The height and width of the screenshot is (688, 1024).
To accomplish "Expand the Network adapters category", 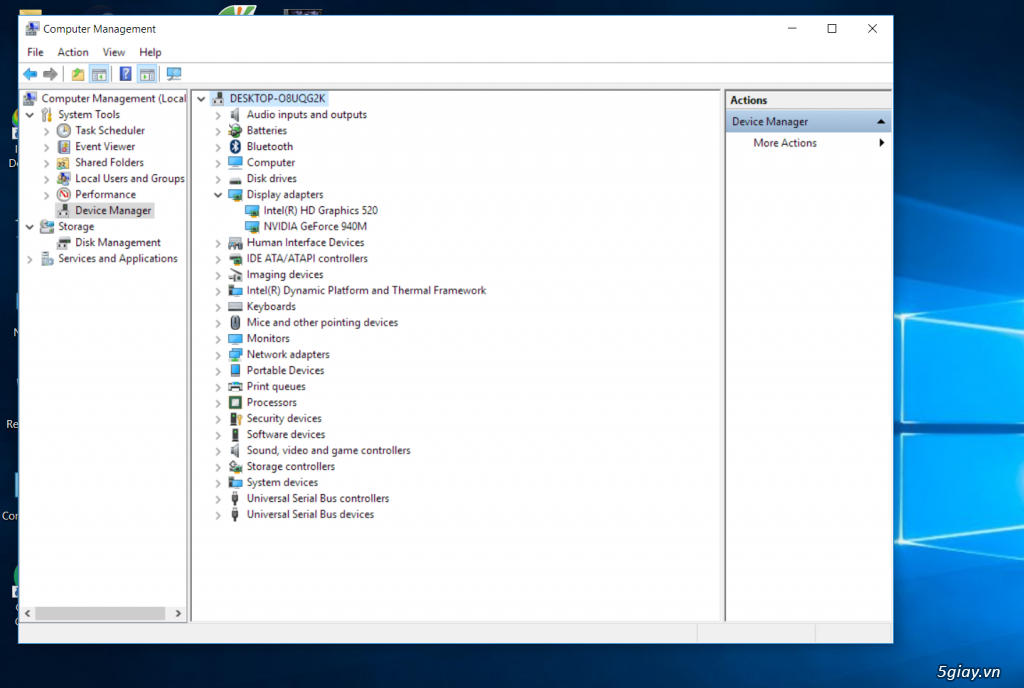I will coord(218,355).
